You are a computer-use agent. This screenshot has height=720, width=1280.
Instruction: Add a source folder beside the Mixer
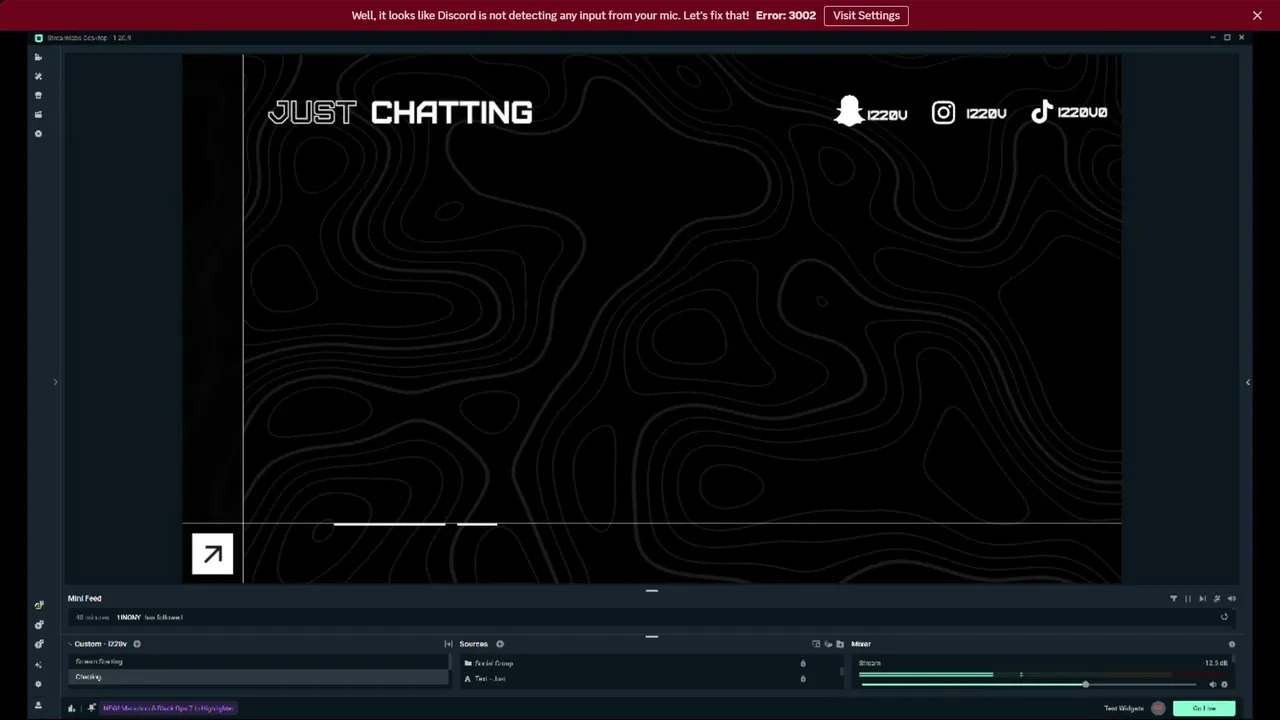tap(840, 644)
